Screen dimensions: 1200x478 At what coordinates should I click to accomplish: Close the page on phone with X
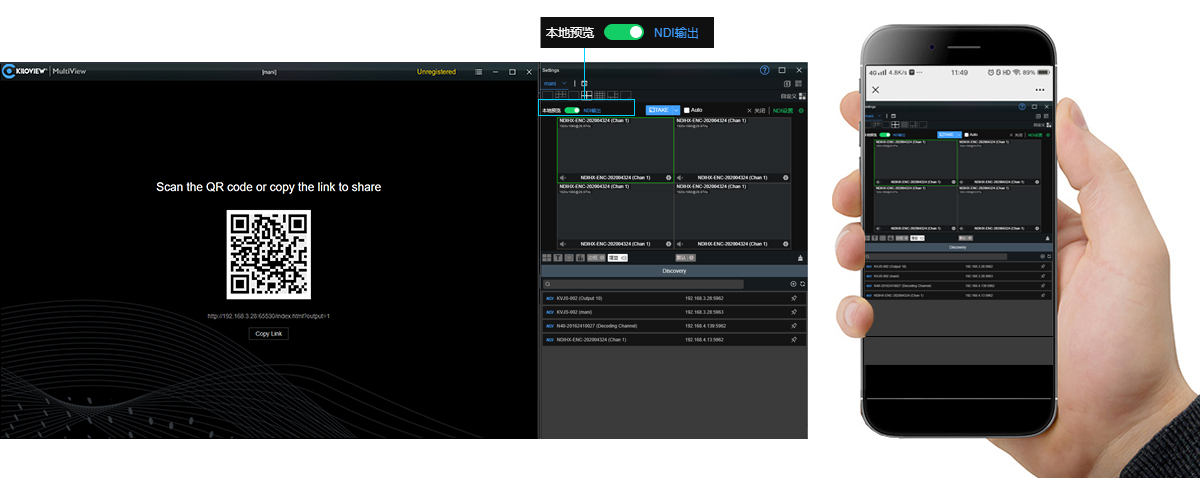coord(876,90)
